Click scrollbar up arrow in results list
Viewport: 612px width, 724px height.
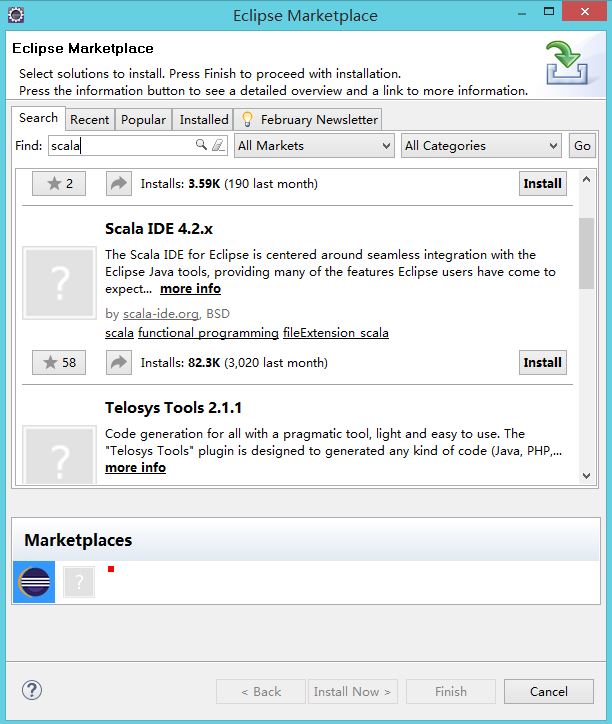[587, 180]
